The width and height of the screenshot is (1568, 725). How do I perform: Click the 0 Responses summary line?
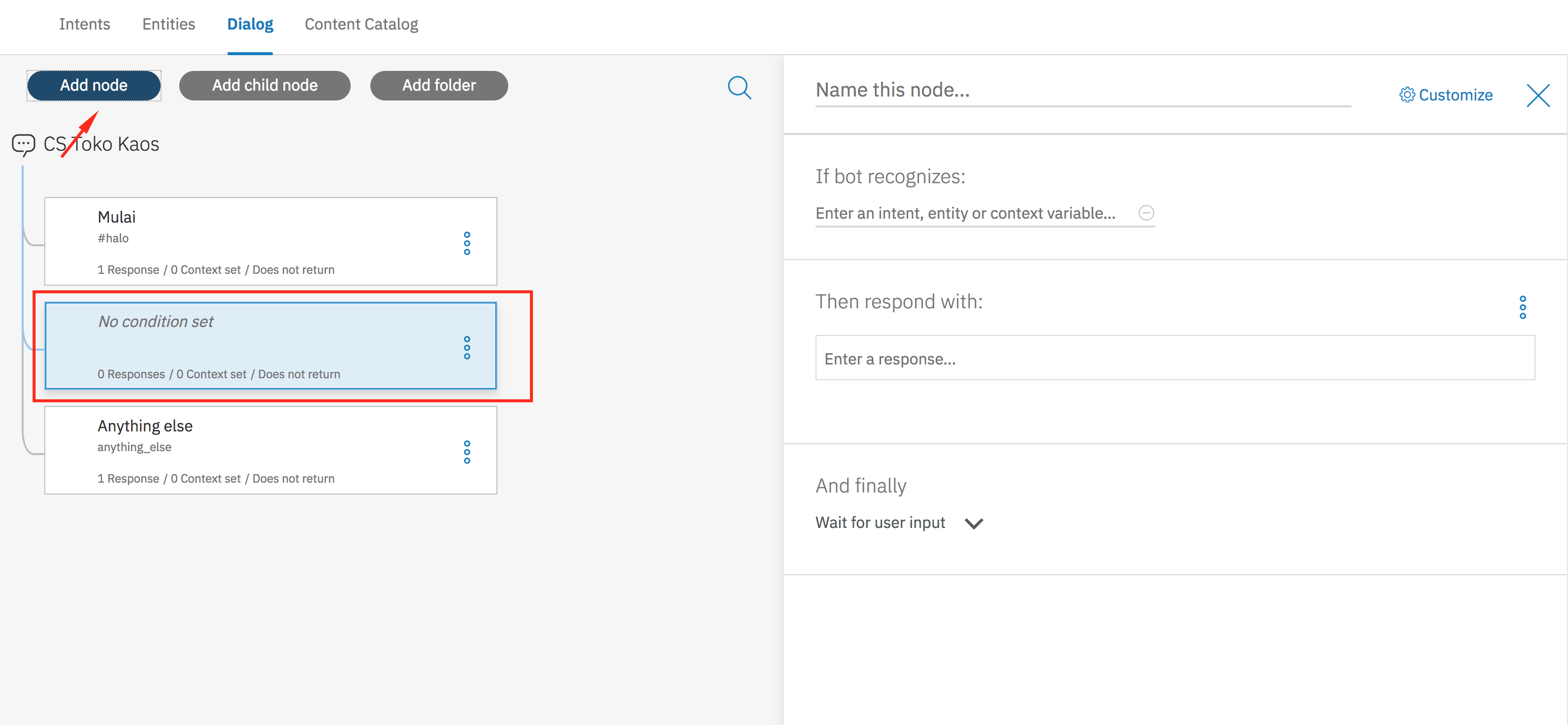tap(219, 374)
